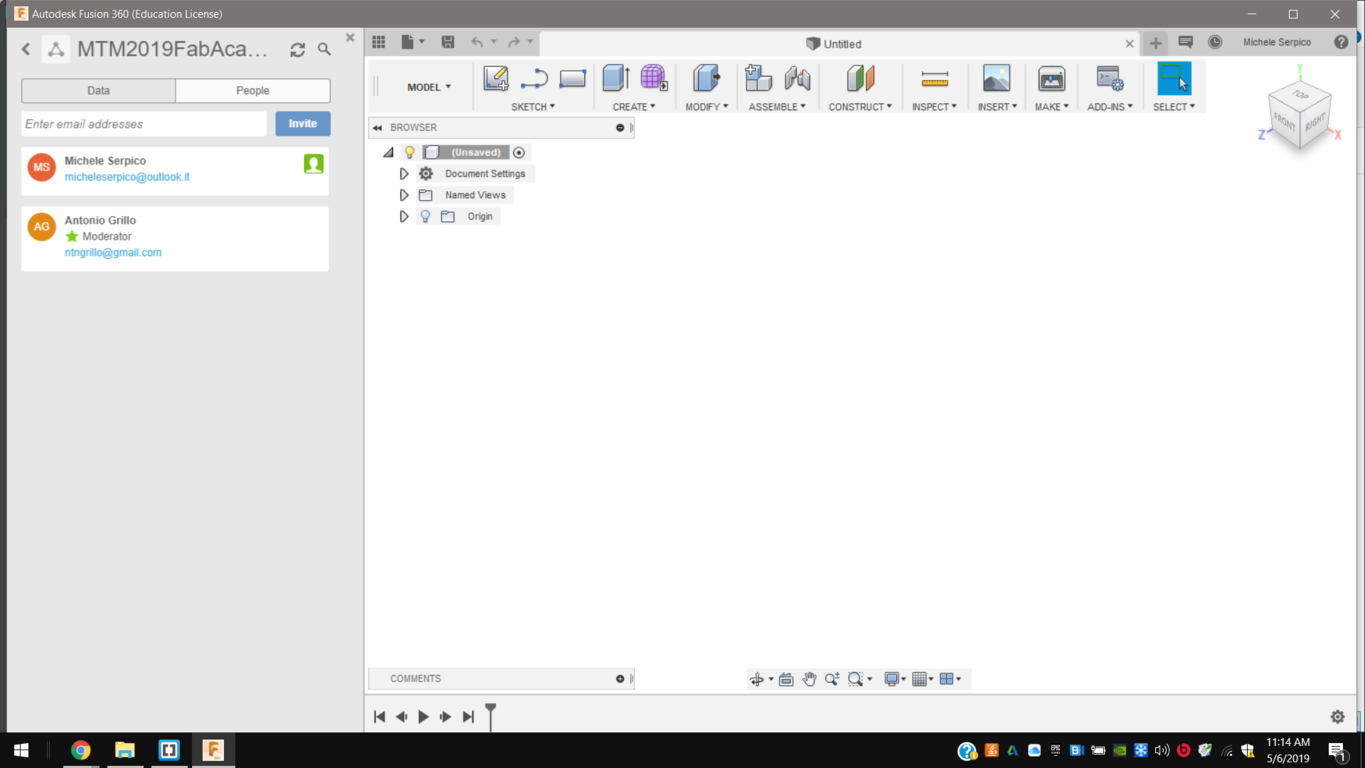
Task: Open the MAKE dropdown menu
Action: [1052, 106]
